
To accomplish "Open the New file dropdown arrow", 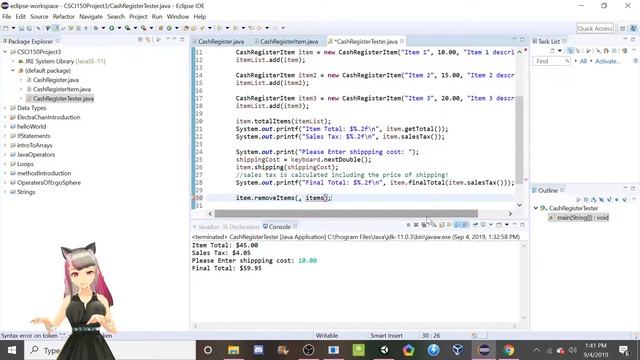I will [13, 28].
